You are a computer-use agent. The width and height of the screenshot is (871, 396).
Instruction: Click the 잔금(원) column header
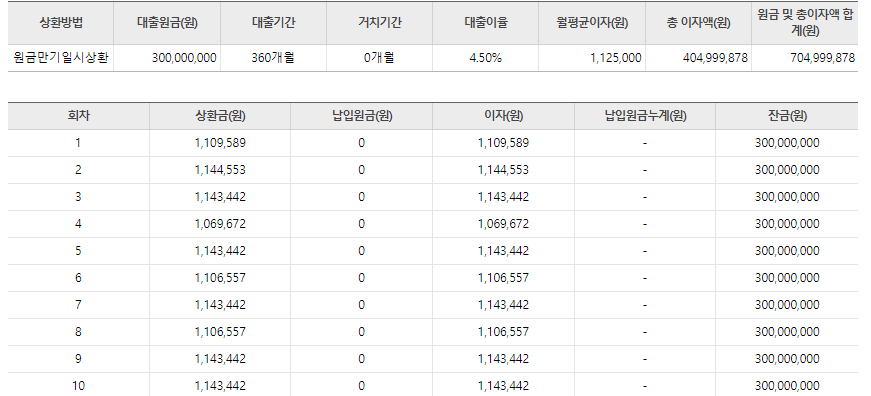click(x=787, y=116)
